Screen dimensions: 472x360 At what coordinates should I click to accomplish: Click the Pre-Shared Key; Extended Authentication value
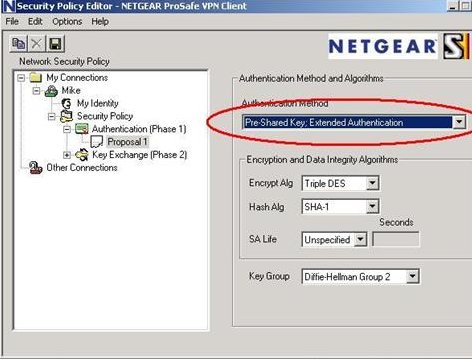tap(347, 122)
